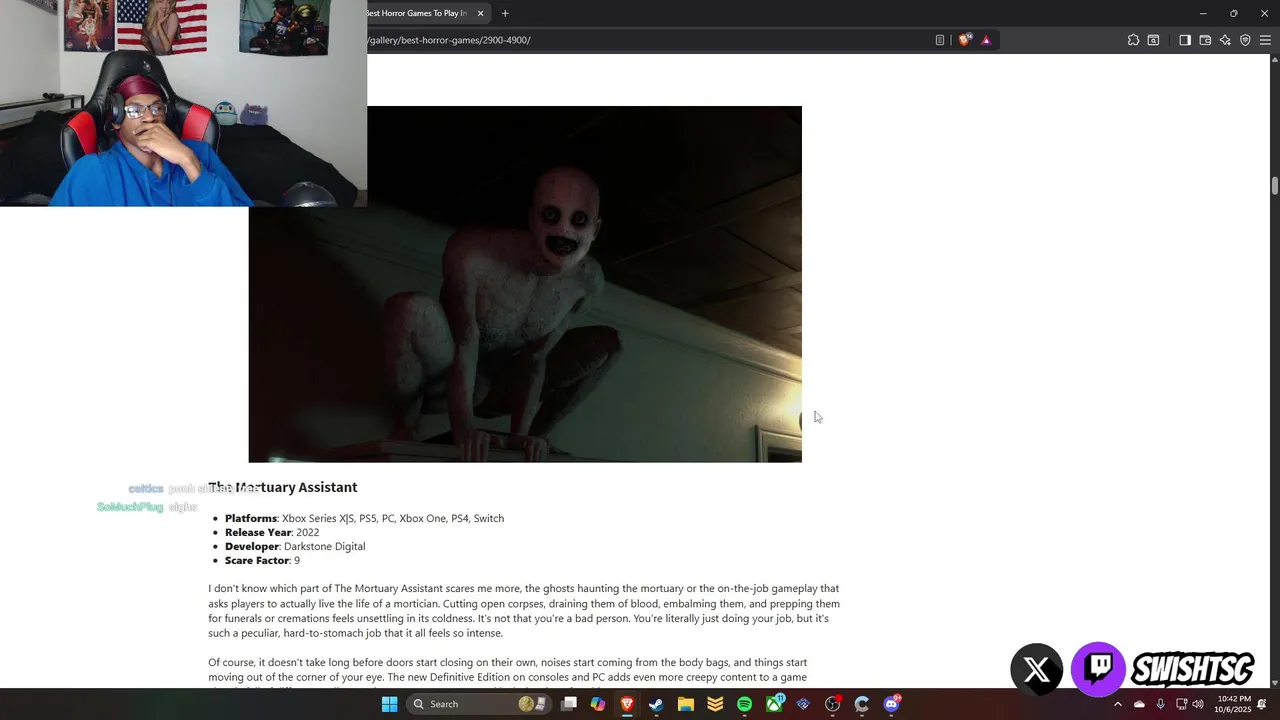This screenshot has height=720, width=1280.
Task: Click the page vertical scrollbar thumb
Action: pyautogui.click(x=1275, y=186)
